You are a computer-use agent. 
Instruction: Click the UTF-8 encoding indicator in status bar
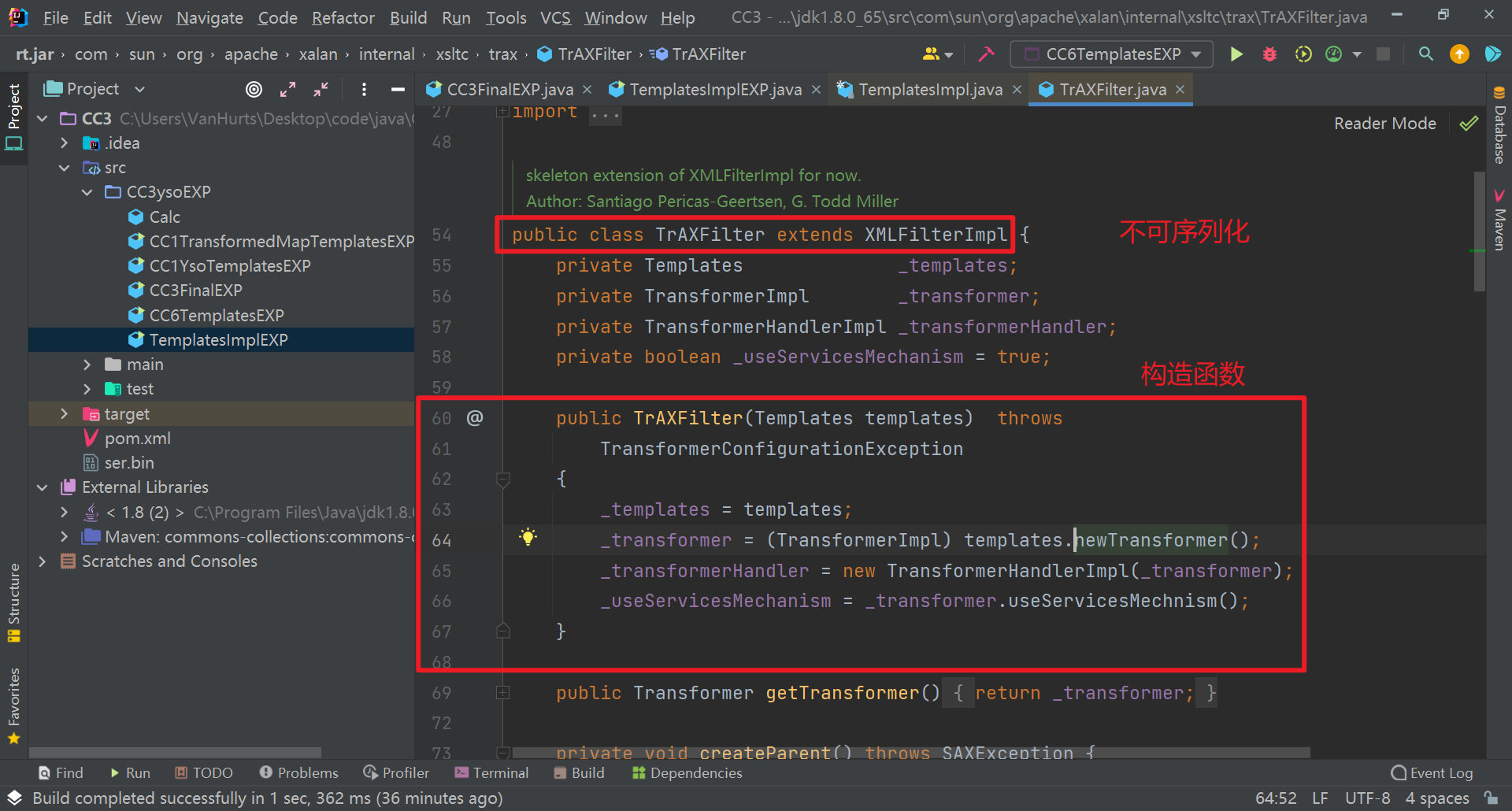tap(1368, 798)
